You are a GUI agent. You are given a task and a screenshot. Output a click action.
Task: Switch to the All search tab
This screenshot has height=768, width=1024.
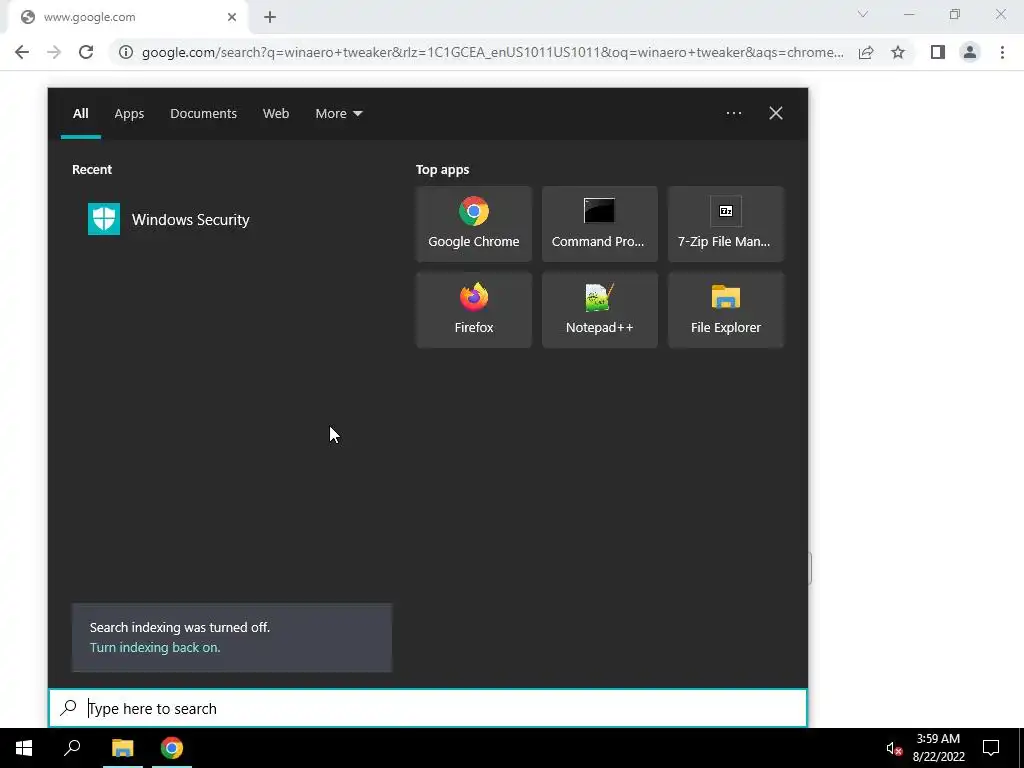click(80, 114)
